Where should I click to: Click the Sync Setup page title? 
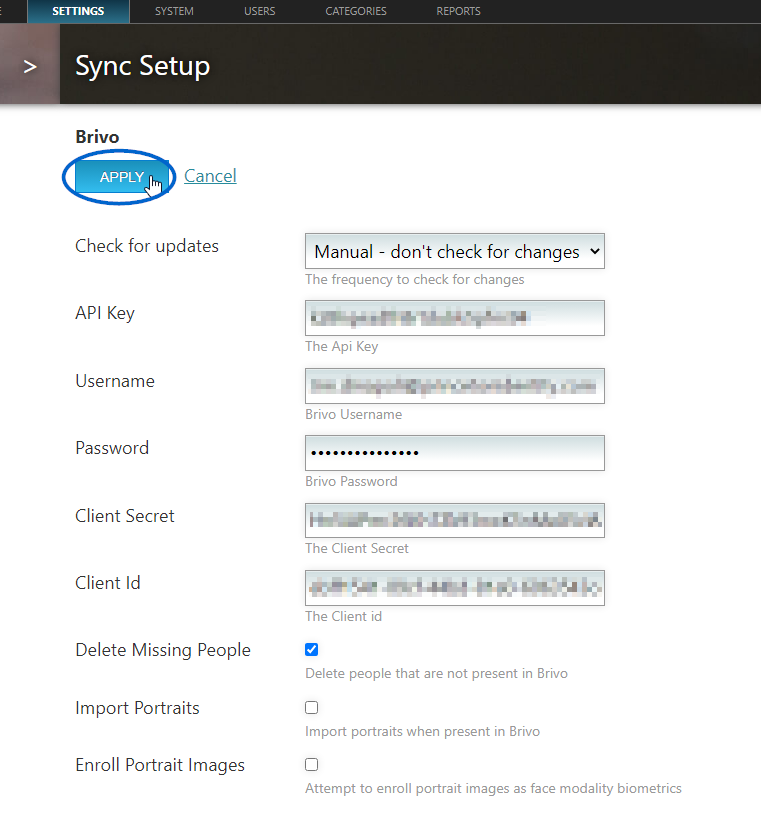pos(143,66)
